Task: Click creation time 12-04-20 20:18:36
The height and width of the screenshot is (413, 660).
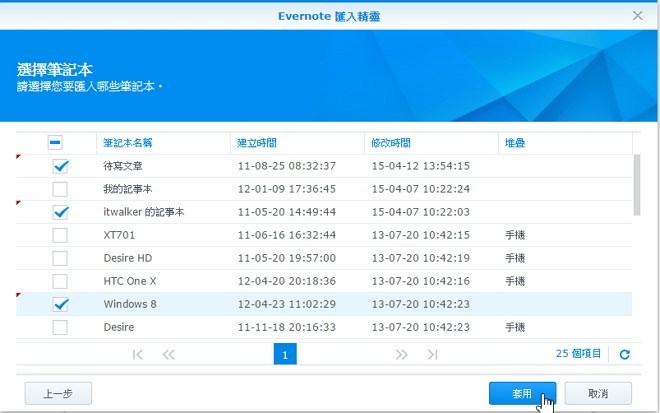Action: (287, 281)
